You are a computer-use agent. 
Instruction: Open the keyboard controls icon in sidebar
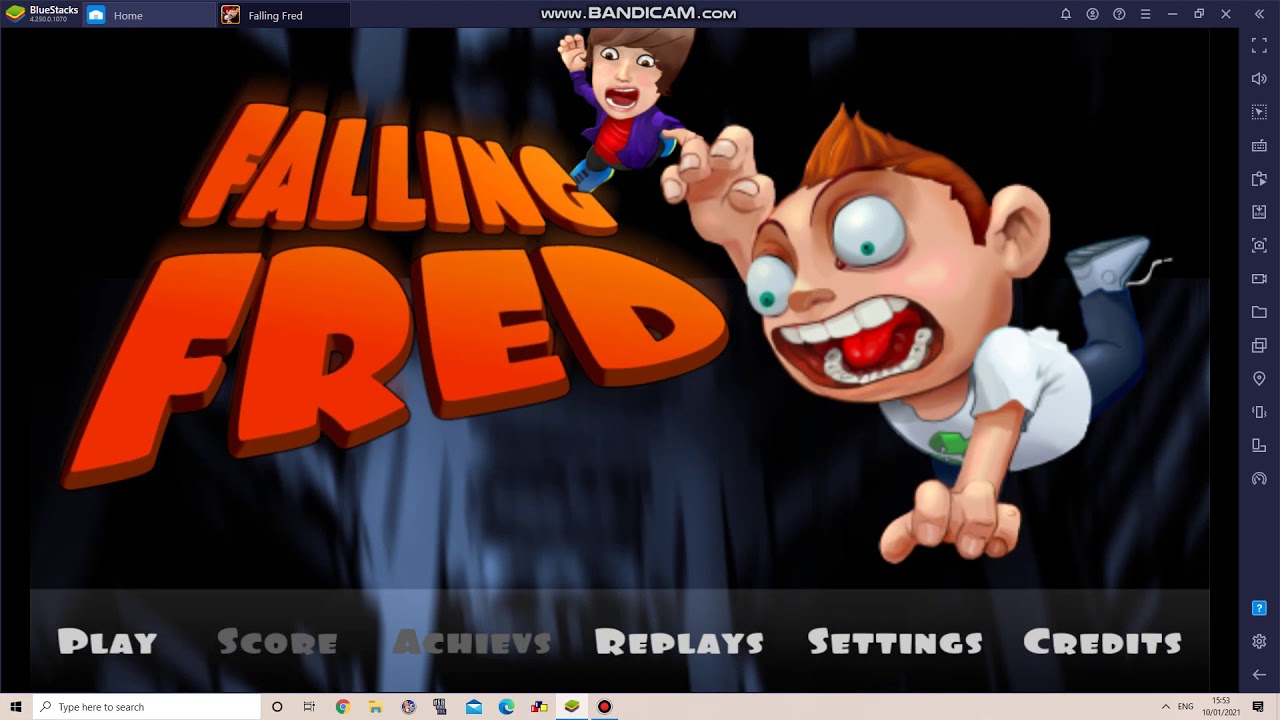click(x=1259, y=146)
